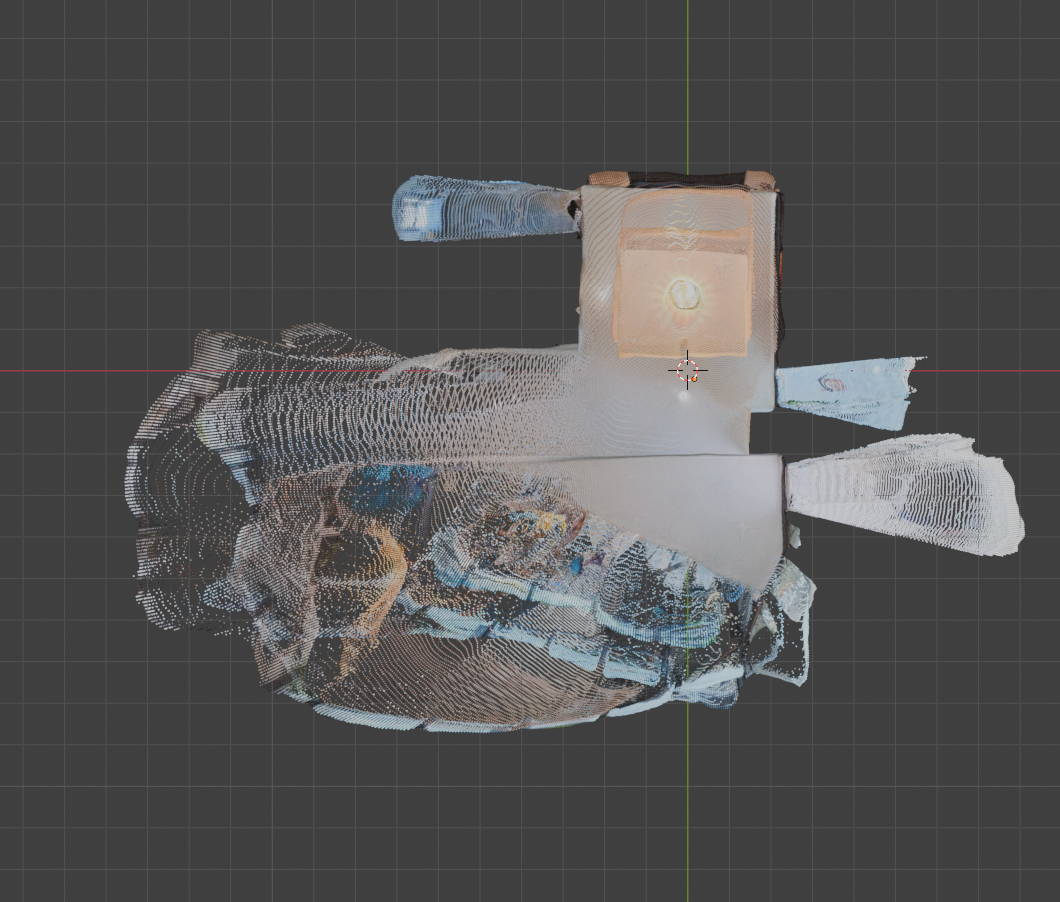The image size is (1060, 902).
Task: Click the large white fan-shaped fragment at right
Action: tap(905, 494)
